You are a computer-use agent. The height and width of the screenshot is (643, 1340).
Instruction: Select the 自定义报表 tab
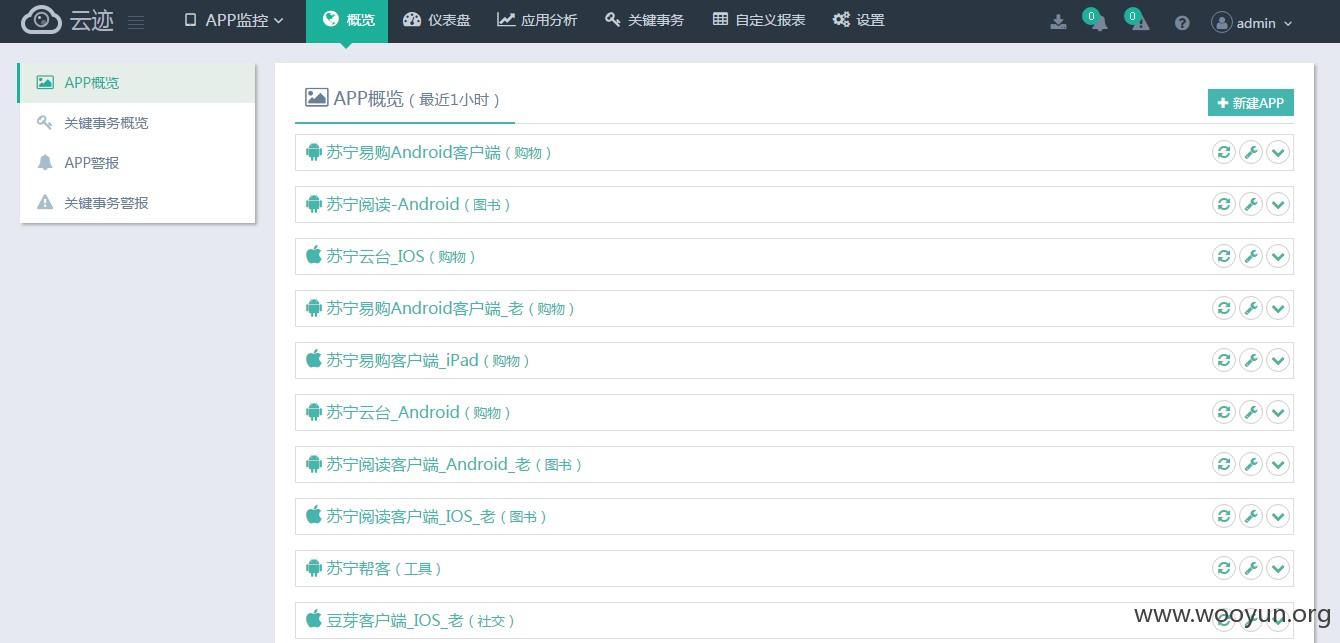[758, 20]
